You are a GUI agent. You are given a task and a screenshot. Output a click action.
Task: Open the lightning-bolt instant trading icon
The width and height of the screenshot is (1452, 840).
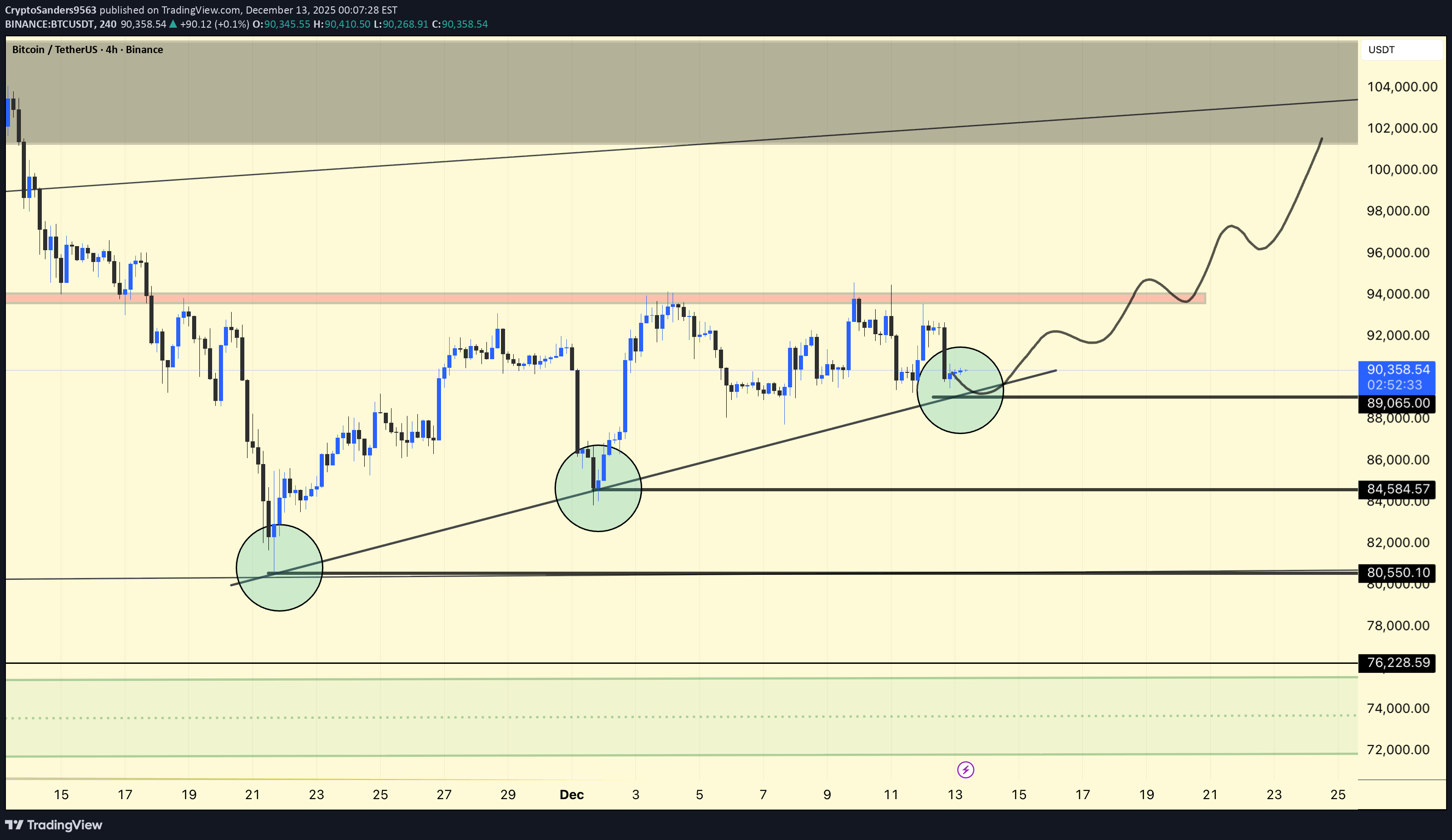point(966,769)
